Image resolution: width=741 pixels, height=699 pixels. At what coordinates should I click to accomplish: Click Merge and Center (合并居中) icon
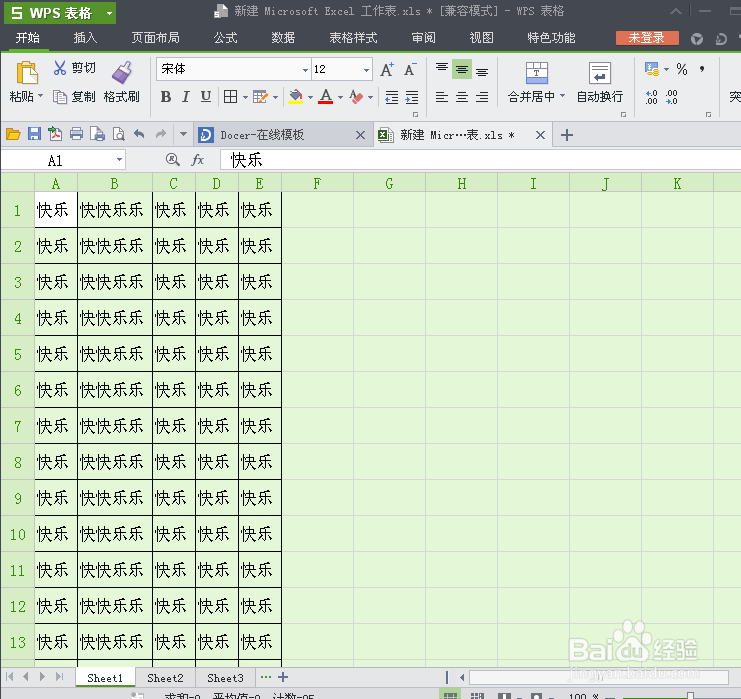(x=537, y=73)
